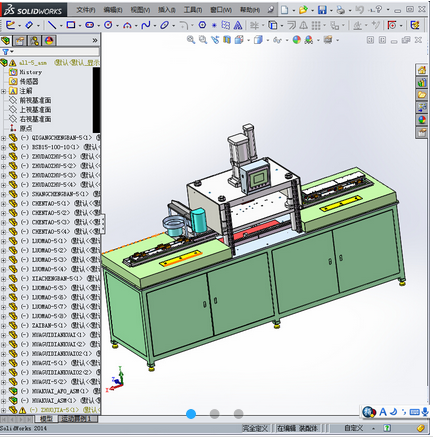The image size is (433, 438).
Task: Click the Save toolbar icon
Action: pos(322,10)
